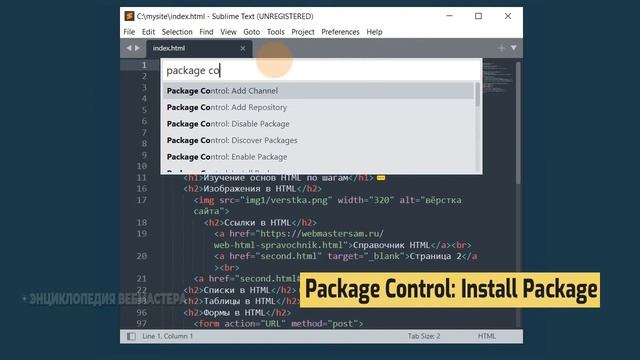Open the Tools menu
This screenshot has width=640, height=360.
coord(276,32)
